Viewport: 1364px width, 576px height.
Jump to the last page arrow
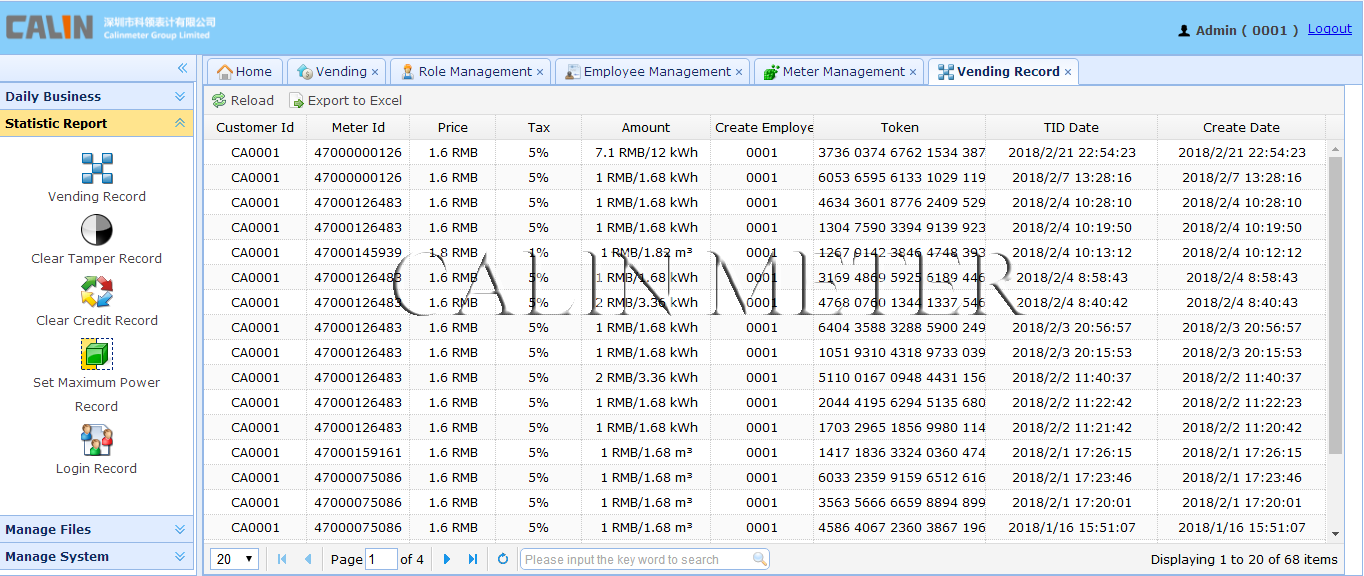pos(473,559)
